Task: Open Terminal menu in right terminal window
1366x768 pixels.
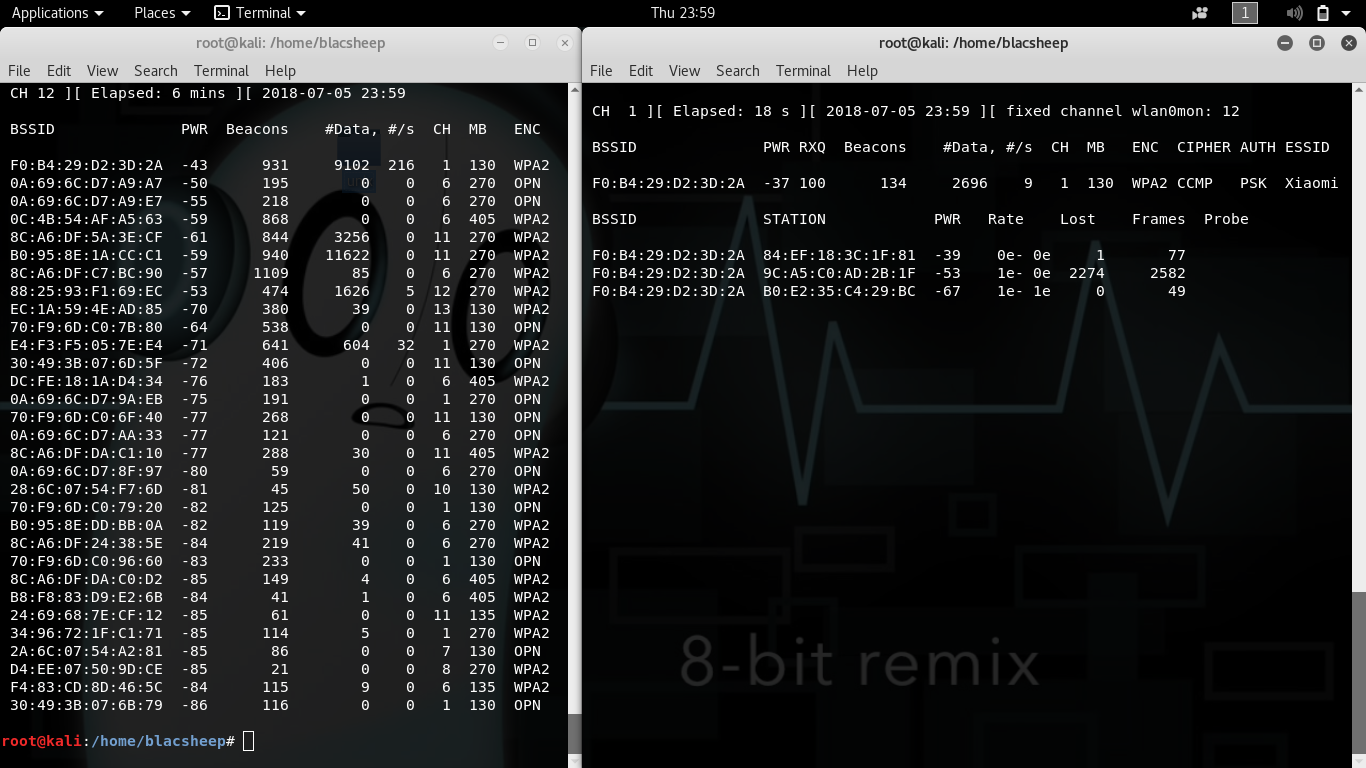Action: [803, 71]
